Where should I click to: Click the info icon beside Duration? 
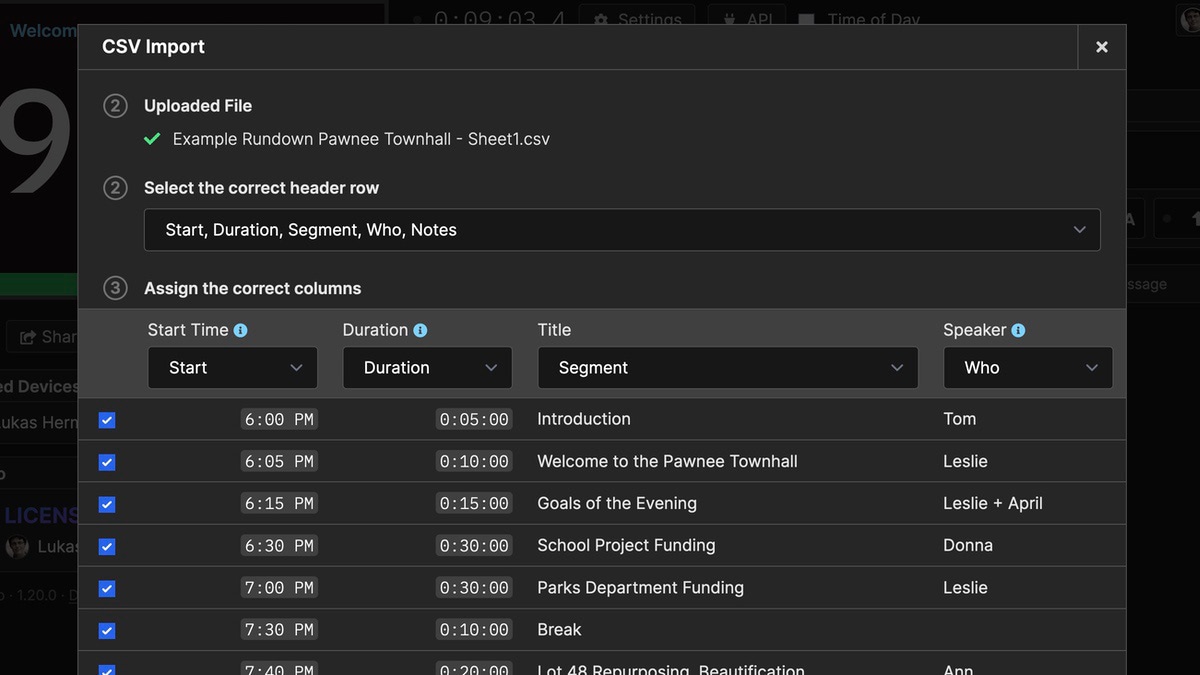point(419,329)
